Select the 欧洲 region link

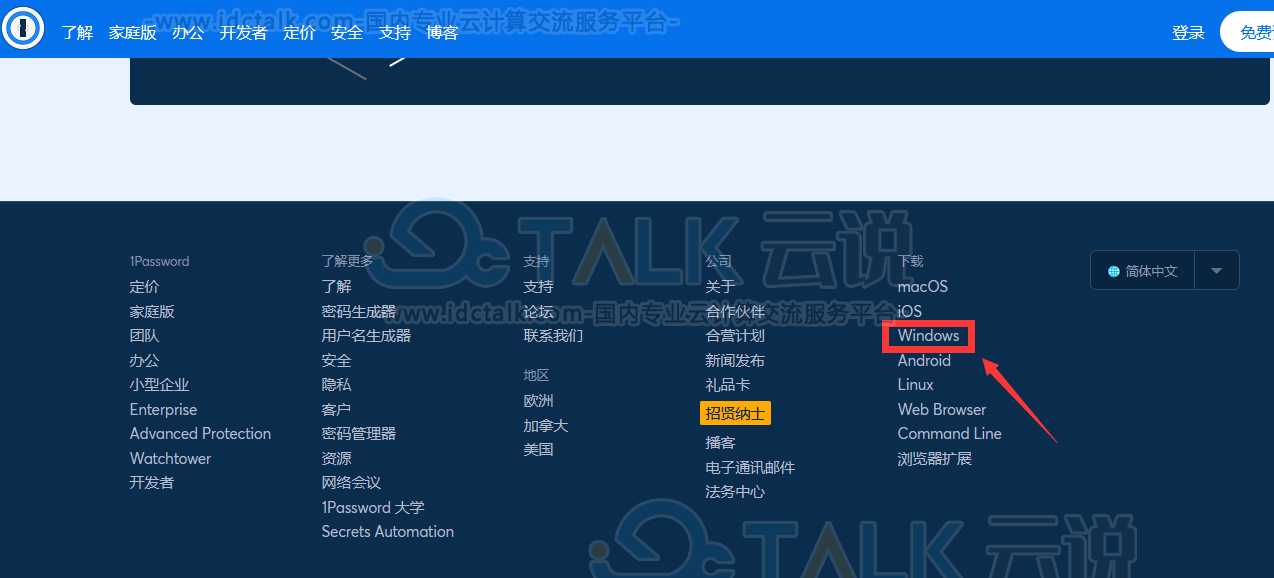pyautogui.click(x=538, y=401)
